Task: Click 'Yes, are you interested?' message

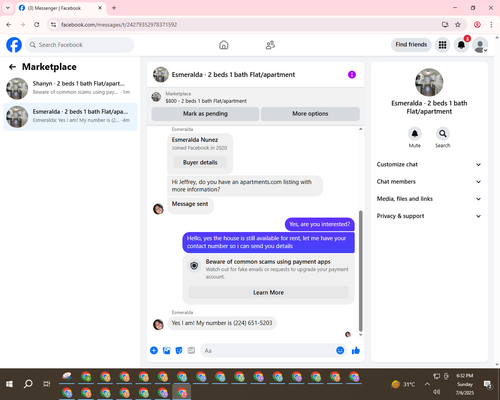Action: (x=320, y=224)
